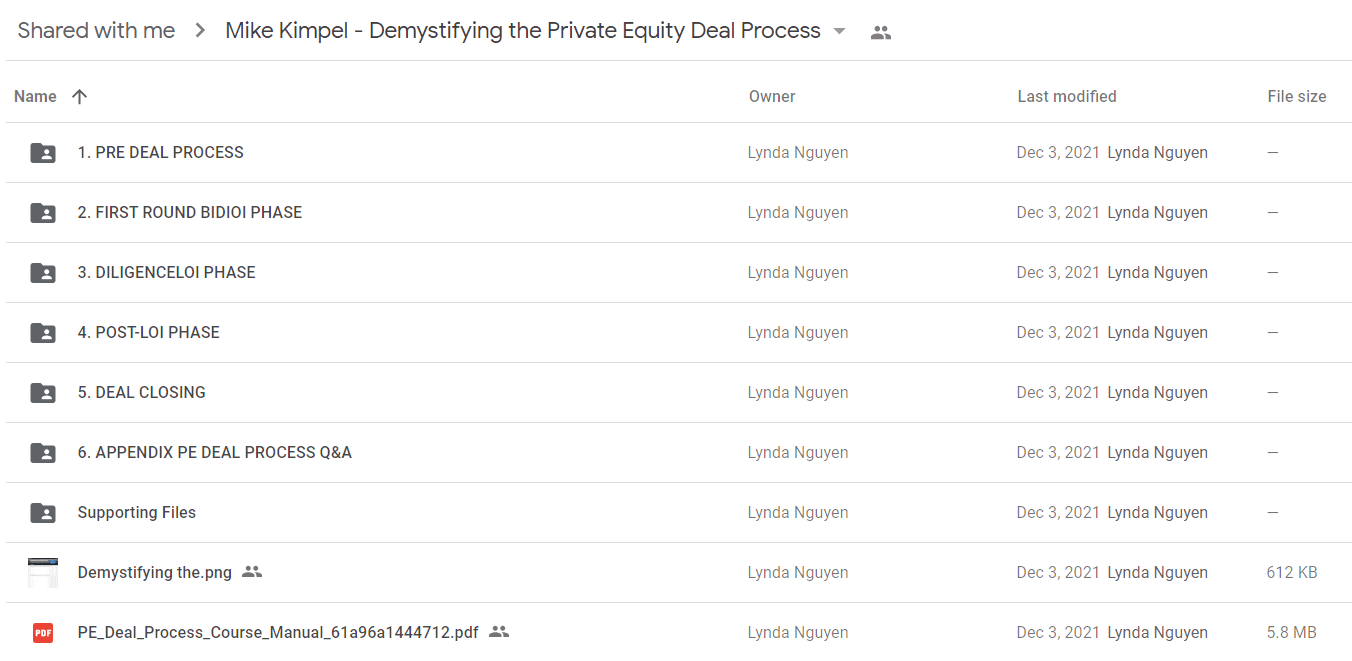Screen dimensions: 1352x661
Task: Click the Owner column header
Action: (772, 96)
